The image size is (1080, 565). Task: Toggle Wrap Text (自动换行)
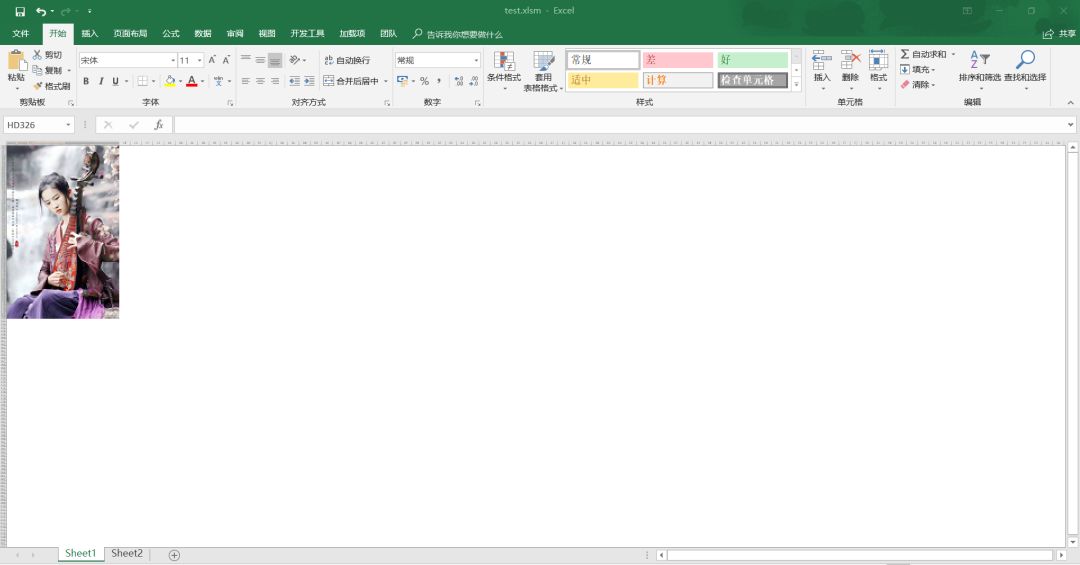click(x=346, y=60)
